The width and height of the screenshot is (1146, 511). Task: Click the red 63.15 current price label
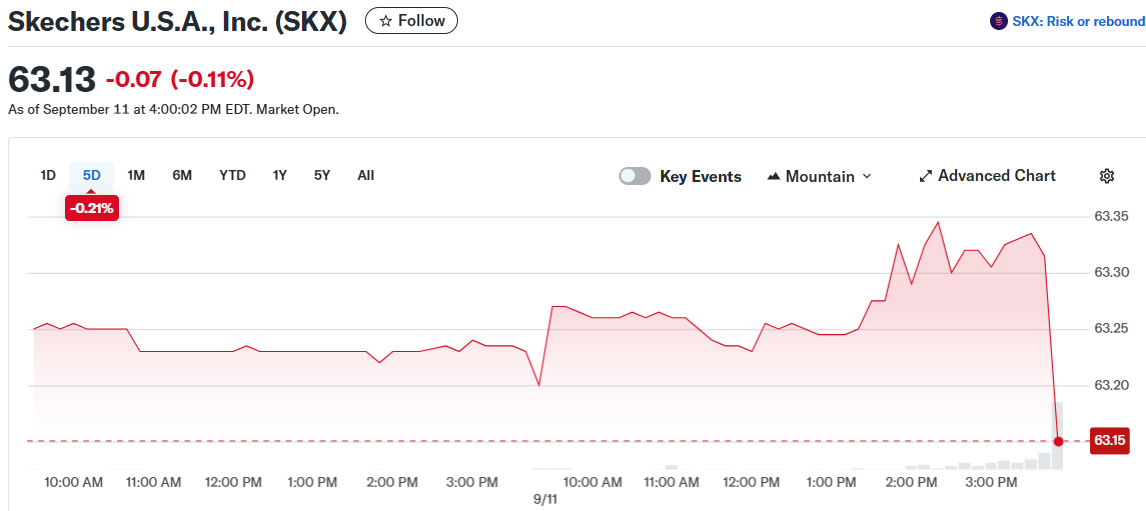pos(1109,441)
